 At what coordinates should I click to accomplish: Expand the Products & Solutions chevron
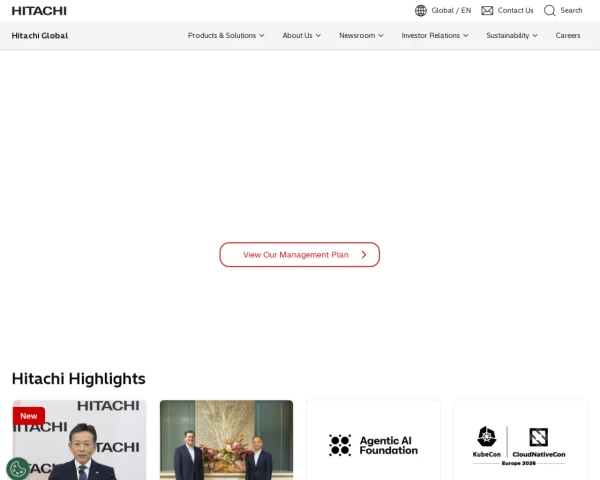point(262,36)
